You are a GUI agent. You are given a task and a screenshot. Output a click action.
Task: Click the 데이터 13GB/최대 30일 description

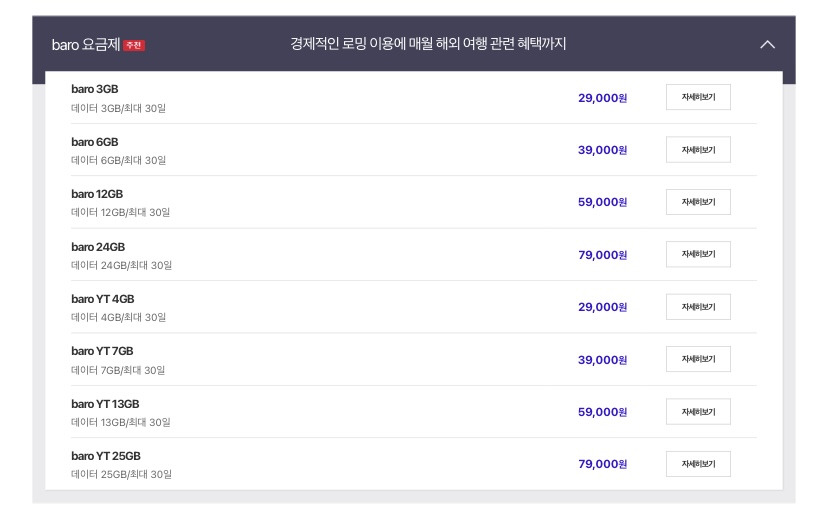coord(120,422)
